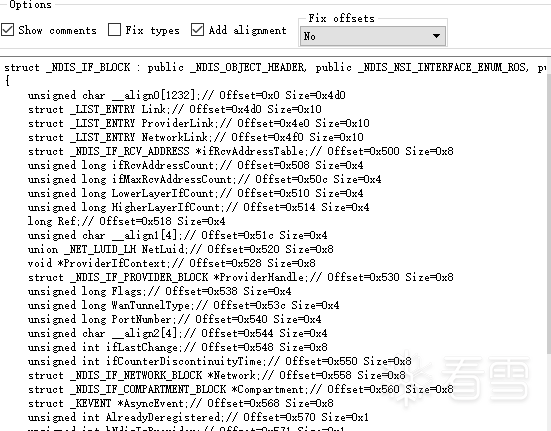This screenshot has height=431, width=551.
Task: Click the _NET_LUID_LH NetLuid line
Action: pos(181,249)
